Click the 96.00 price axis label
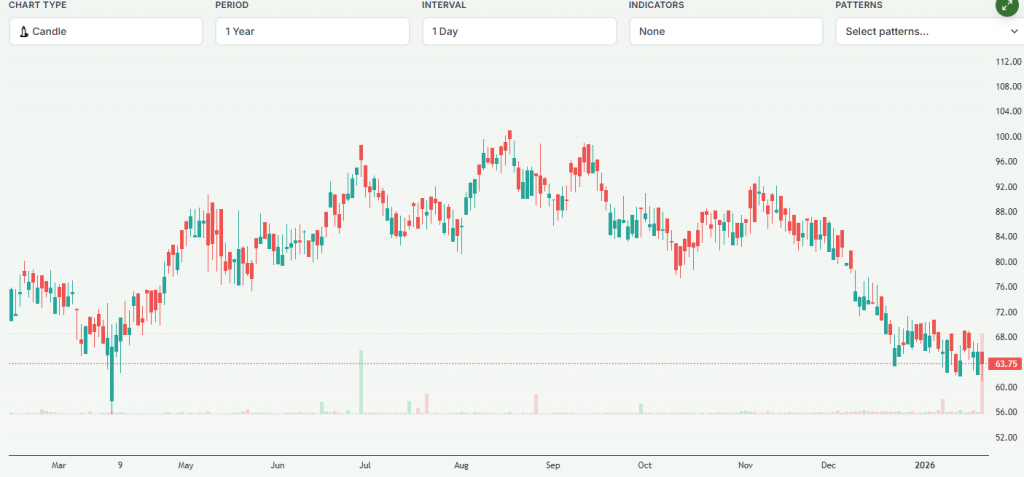This screenshot has width=1024, height=477. click(x=1008, y=161)
